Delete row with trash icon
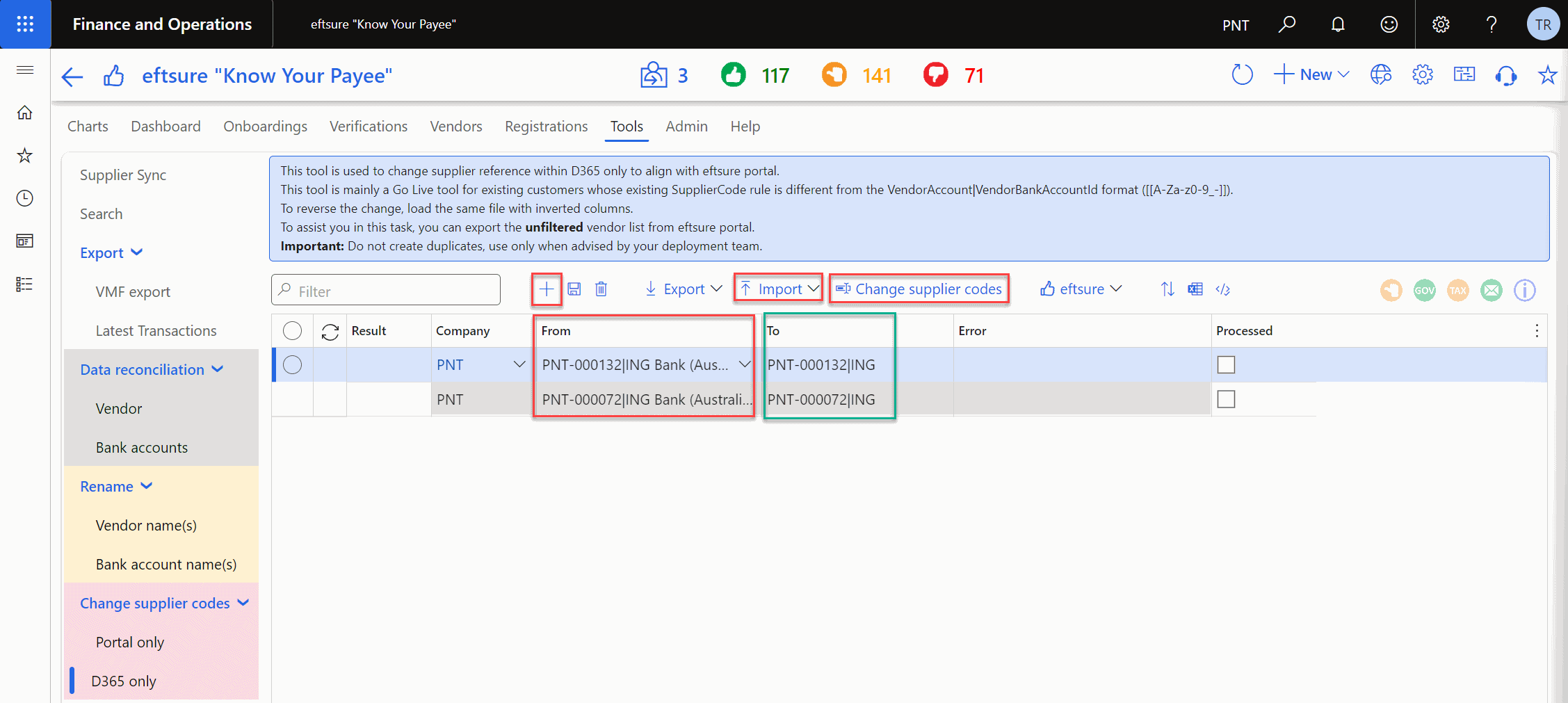The height and width of the screenshot is (703, 1568). (601, 289)
